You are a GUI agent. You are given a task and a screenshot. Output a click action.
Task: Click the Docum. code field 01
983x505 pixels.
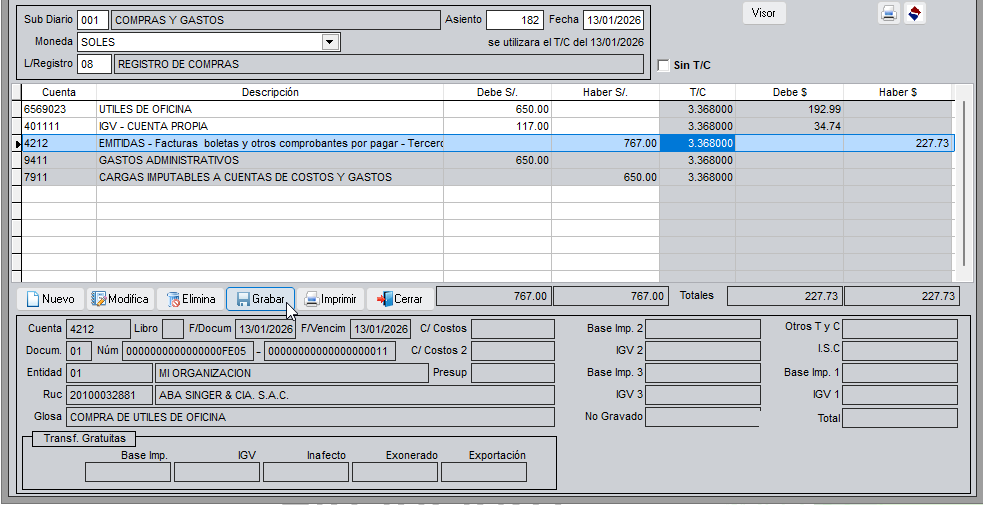point(78,351)
